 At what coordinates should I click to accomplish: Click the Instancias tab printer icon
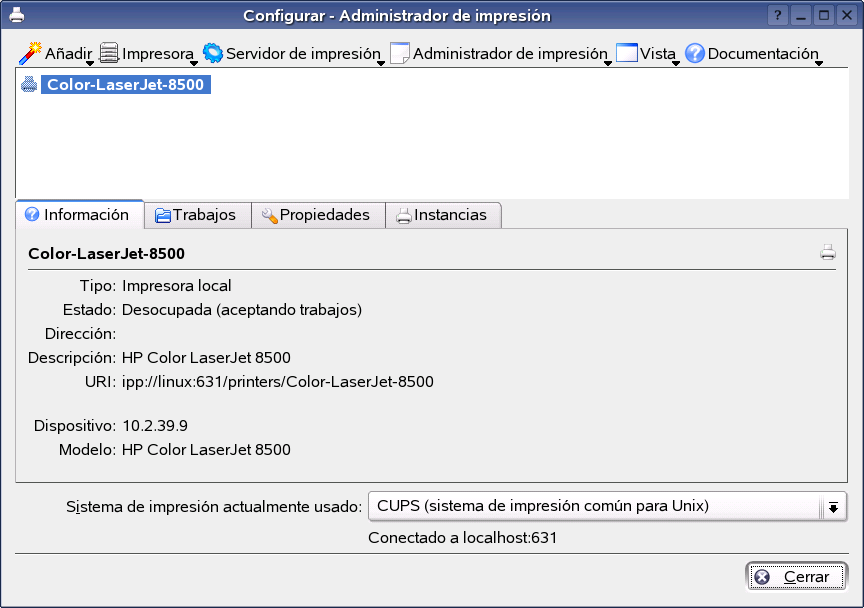click(404, 216)
